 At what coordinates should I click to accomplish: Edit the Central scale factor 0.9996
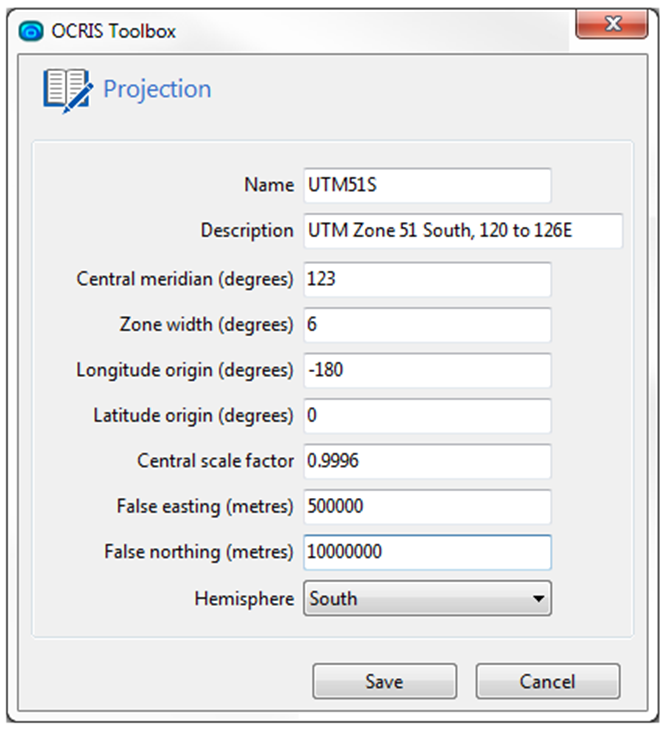click(427, 461)
